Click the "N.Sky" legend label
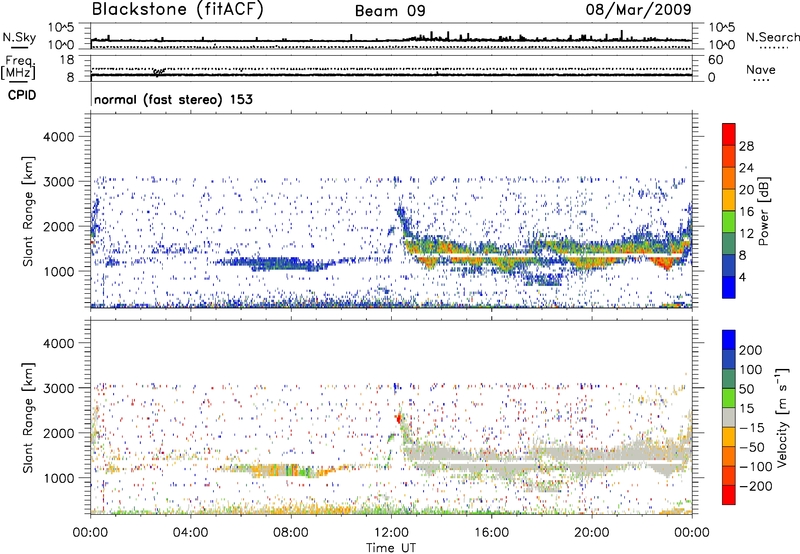Screen dimensions: 800x554 pos(19,37)
